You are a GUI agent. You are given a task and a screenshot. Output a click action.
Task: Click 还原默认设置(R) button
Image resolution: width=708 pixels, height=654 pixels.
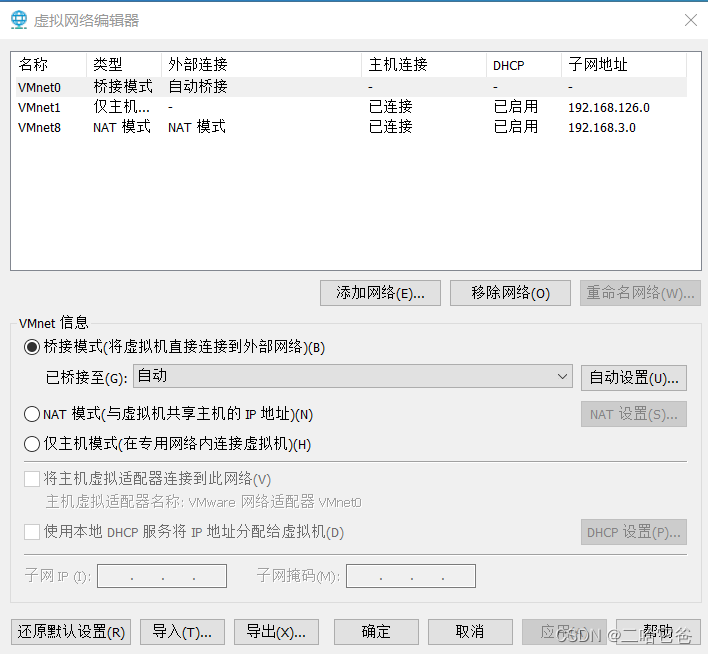(x=71, y=632)
